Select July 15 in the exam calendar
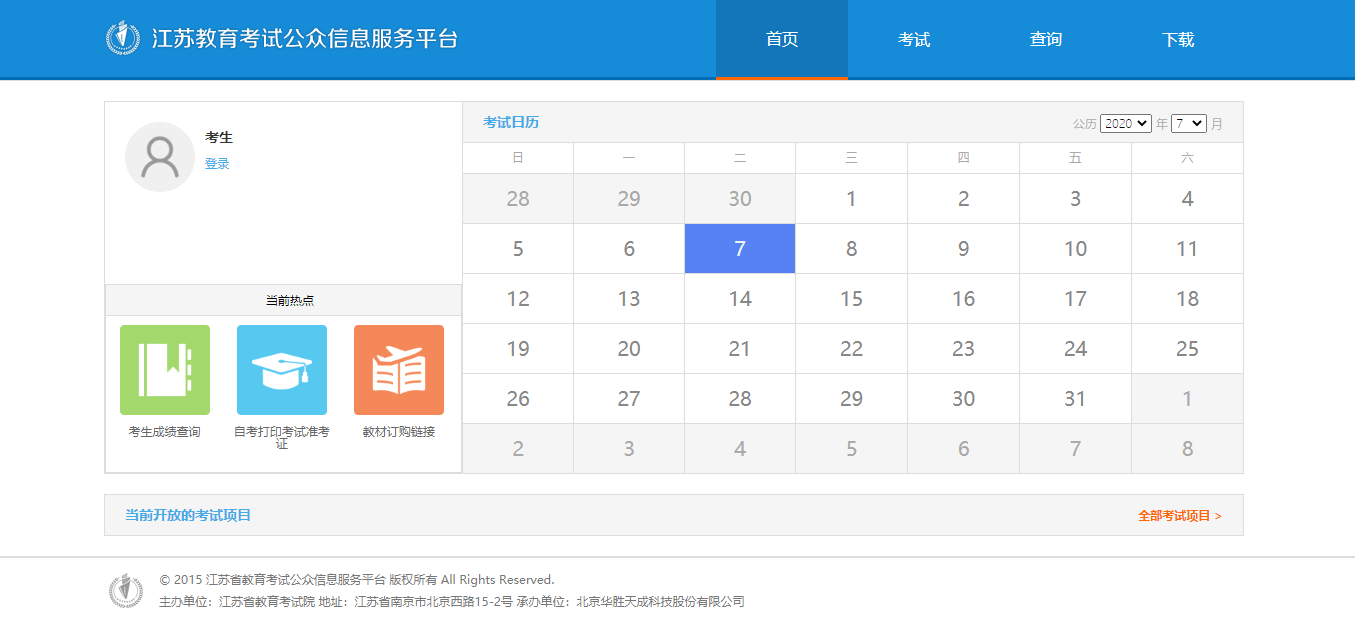Viewport: 1355px width, 626px height. (851, 299)
